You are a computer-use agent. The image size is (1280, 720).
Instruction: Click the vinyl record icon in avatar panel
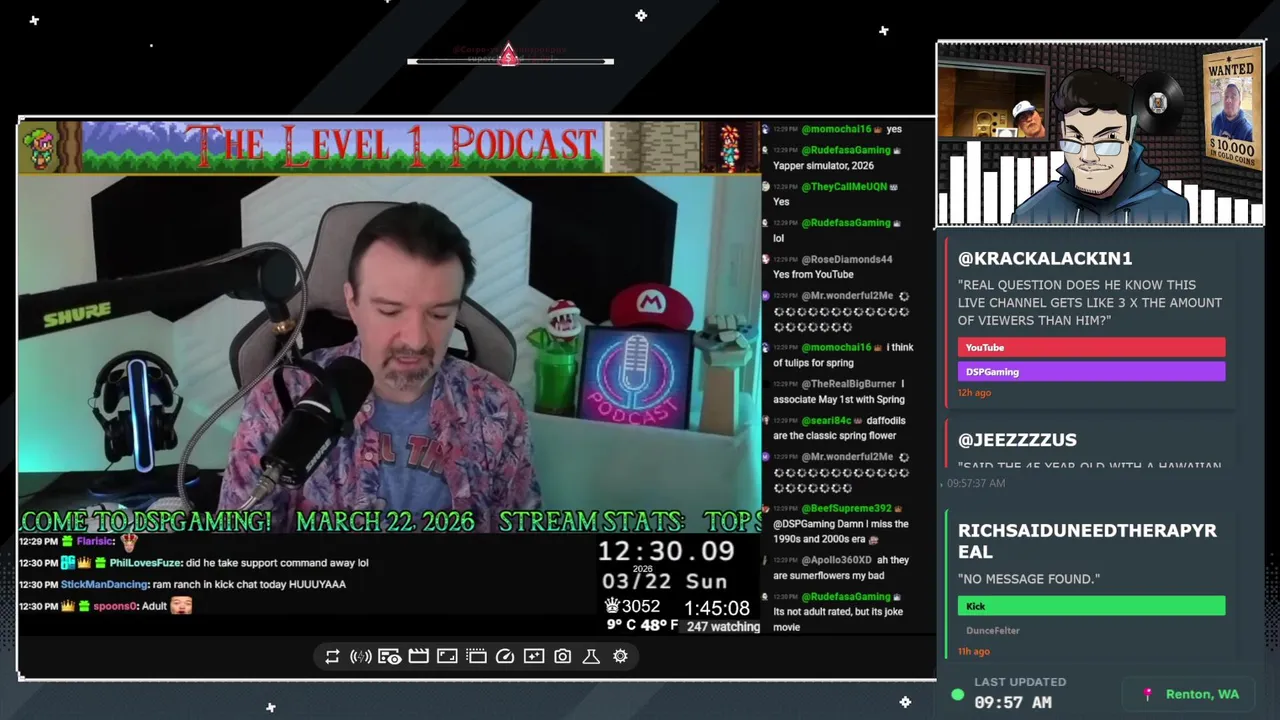pyautogui.click(x=1158, y=103)
